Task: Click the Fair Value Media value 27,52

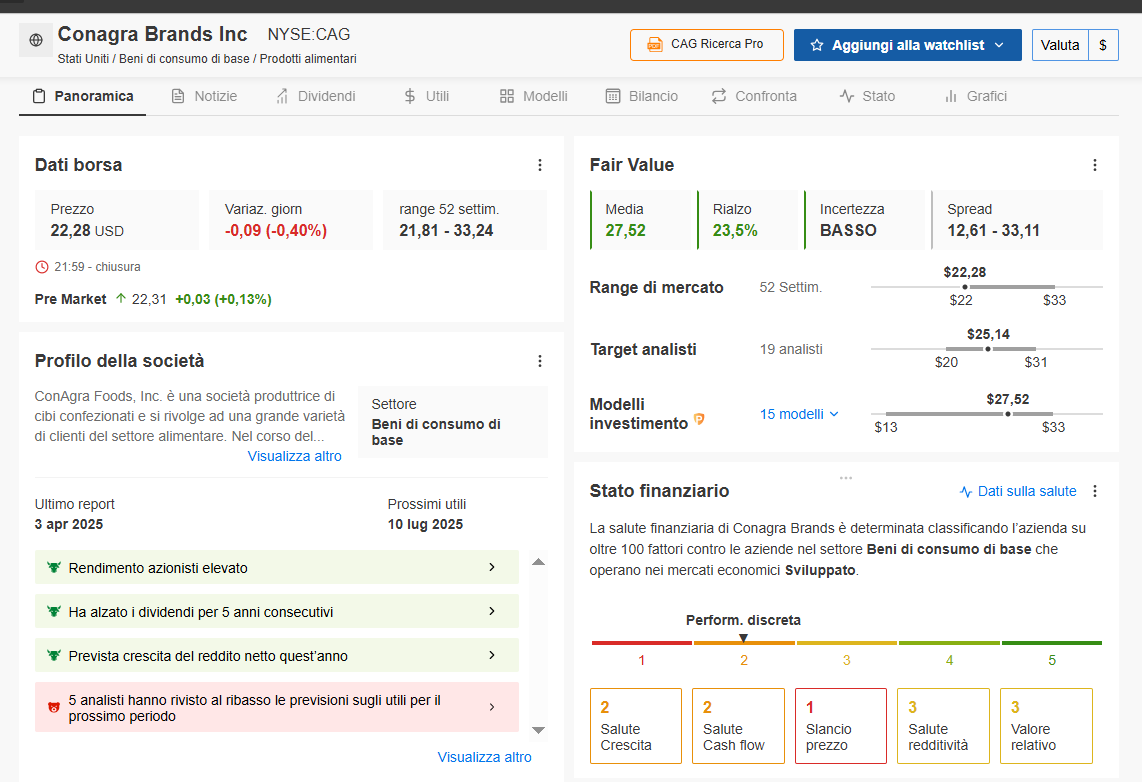Action: [x=626, y=231]
